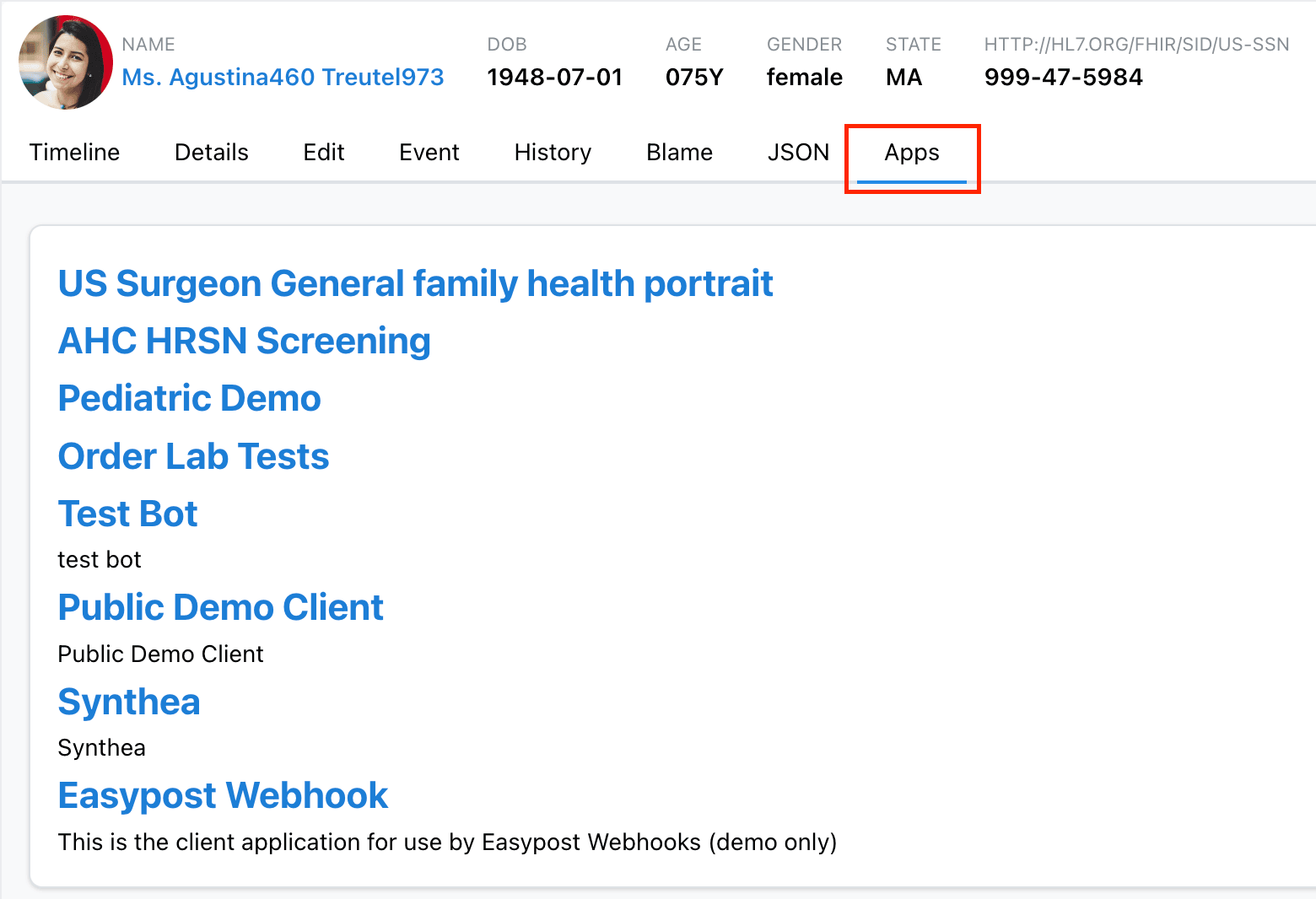Open the Synthea heading link

(129, 702)
